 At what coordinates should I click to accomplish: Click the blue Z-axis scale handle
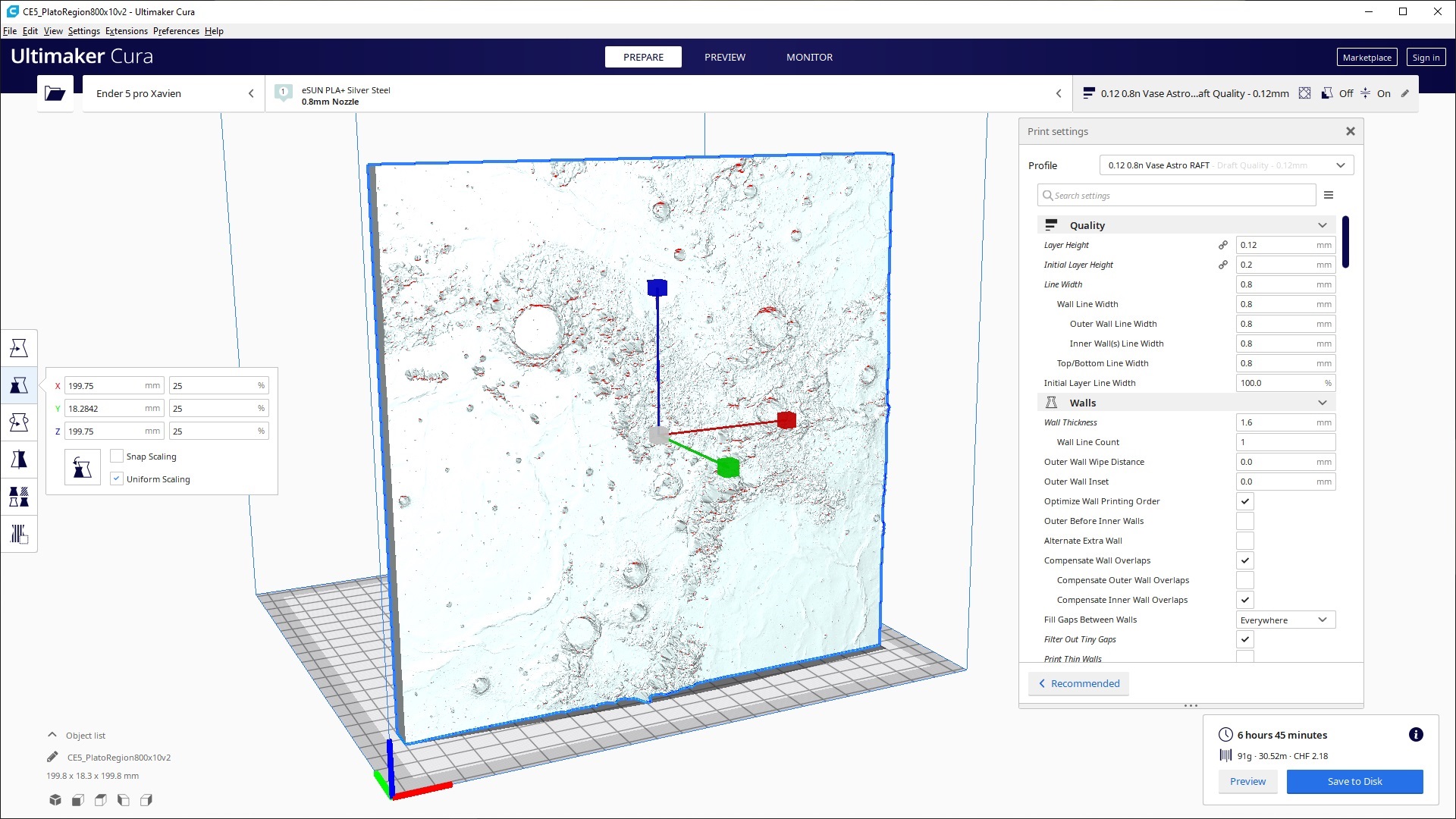657,287
